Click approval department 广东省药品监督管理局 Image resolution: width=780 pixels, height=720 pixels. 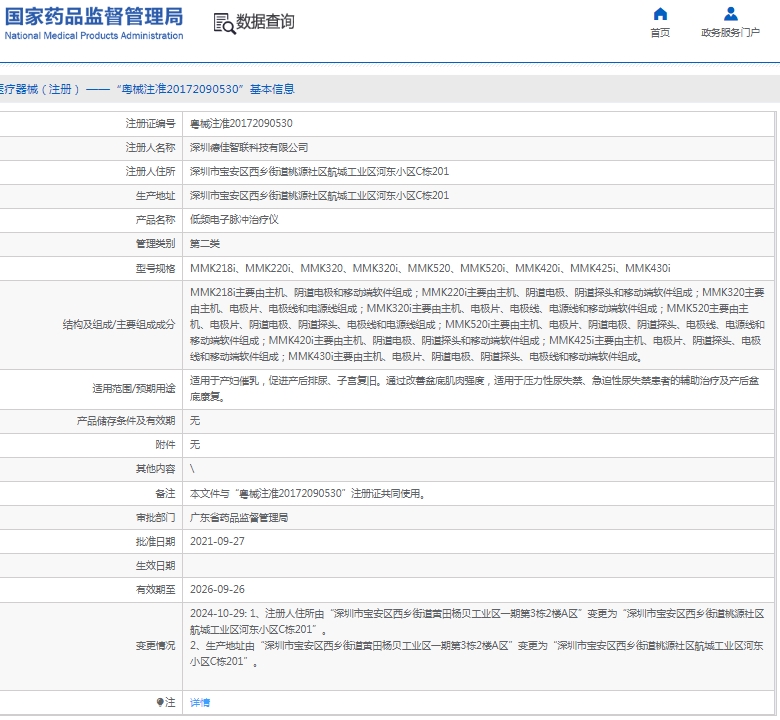click(239, 517)
